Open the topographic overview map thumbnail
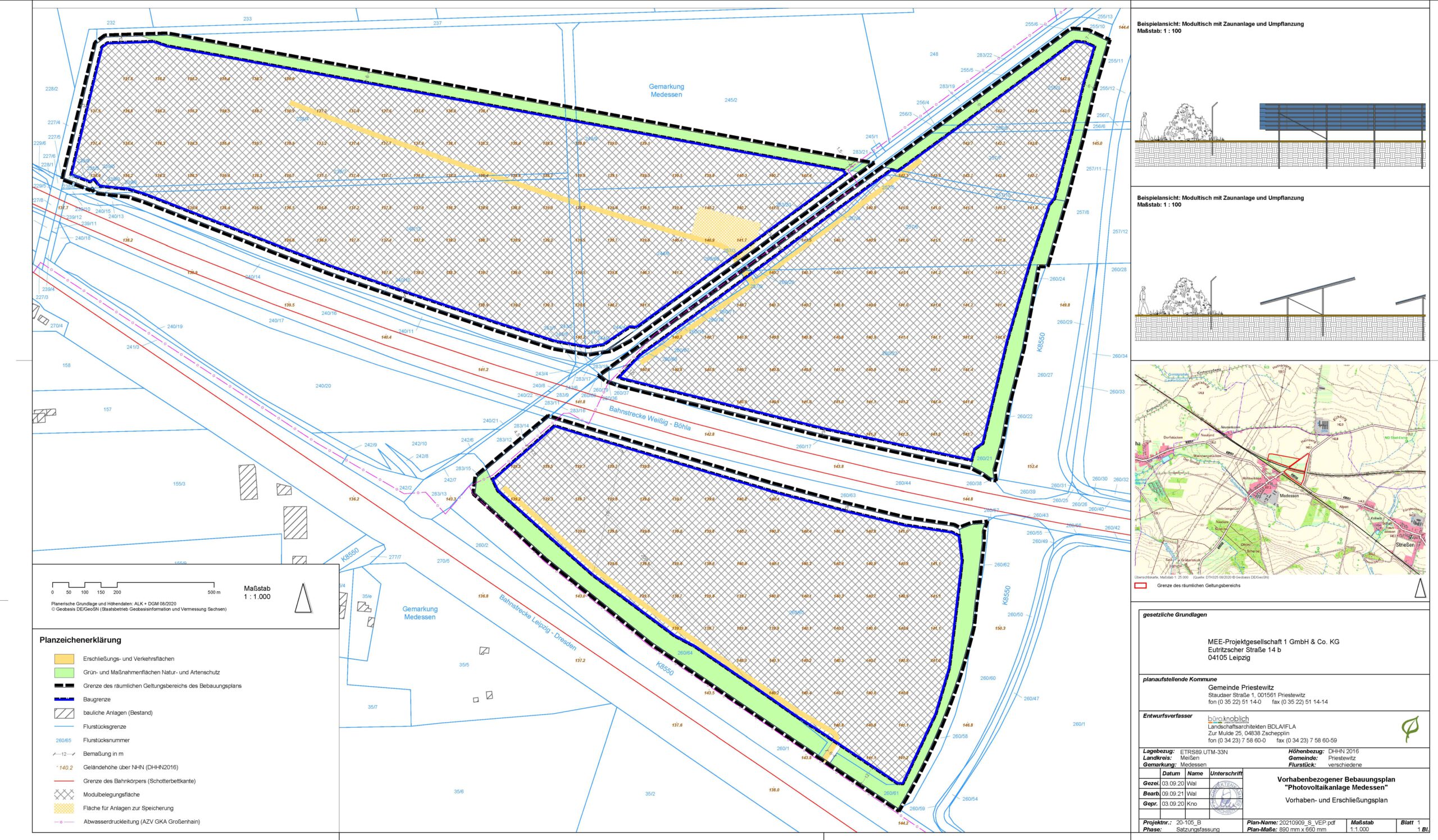Screen dimensions: 1438x840 click(x=1280, y=469)
